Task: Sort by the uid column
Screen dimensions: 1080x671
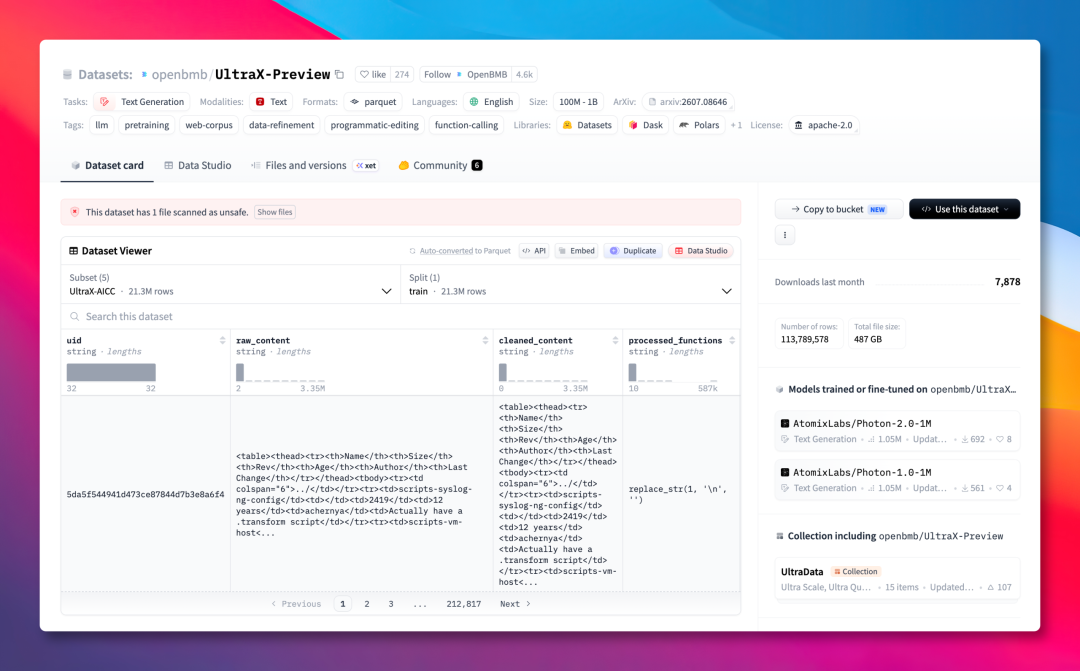Action: coord(222,340)
